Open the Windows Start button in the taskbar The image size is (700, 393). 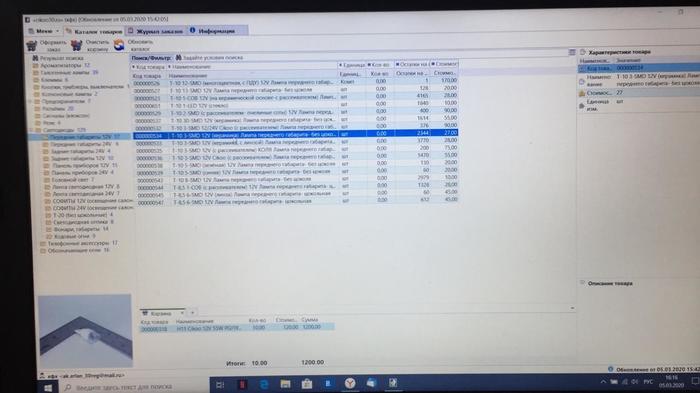coord(48,387)
